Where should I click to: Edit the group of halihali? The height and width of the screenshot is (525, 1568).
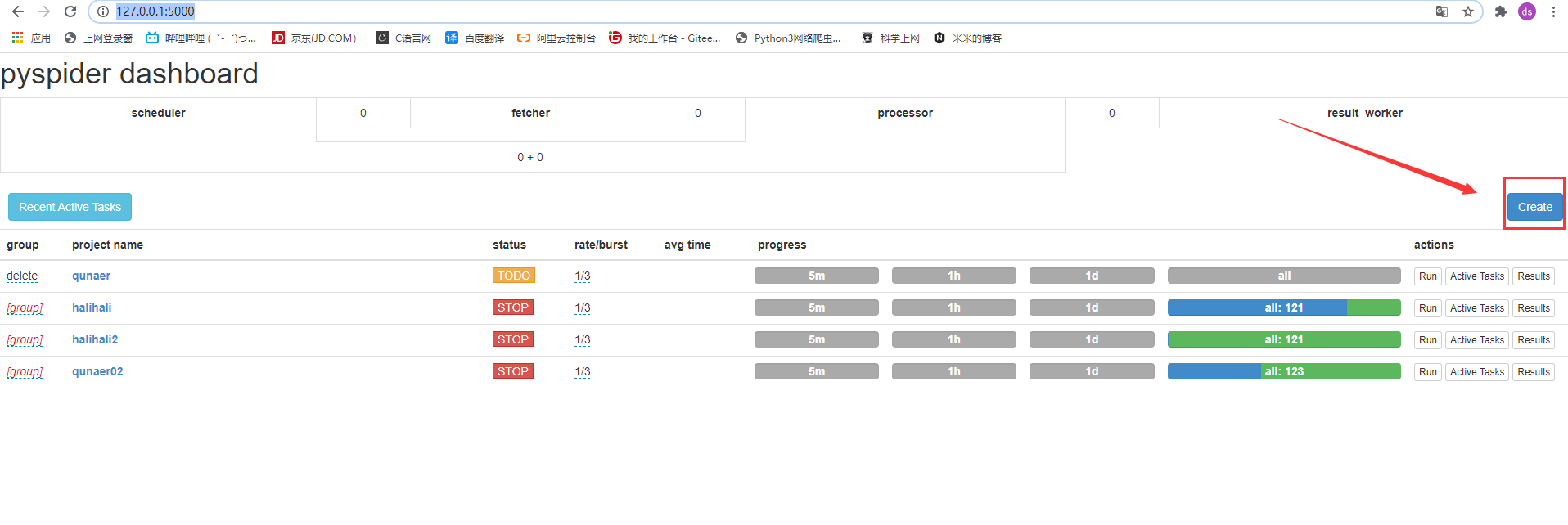[x=25, y=307]
